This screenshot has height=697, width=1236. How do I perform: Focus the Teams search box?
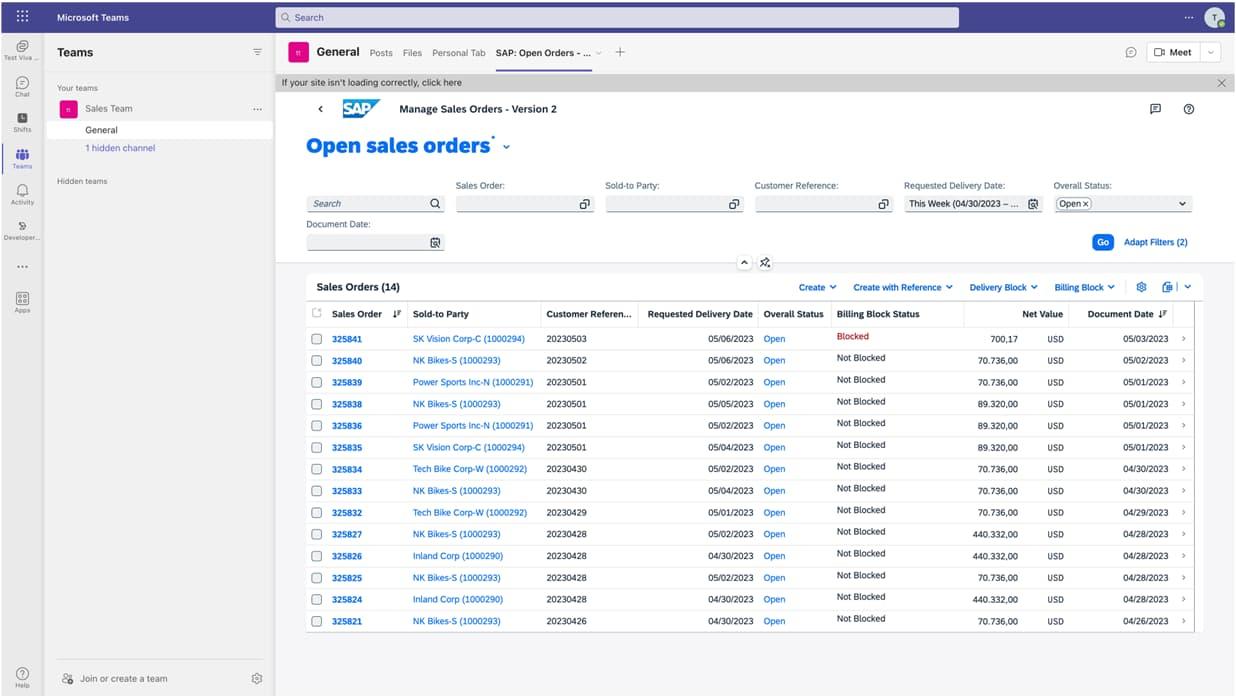tap(617, 17)
